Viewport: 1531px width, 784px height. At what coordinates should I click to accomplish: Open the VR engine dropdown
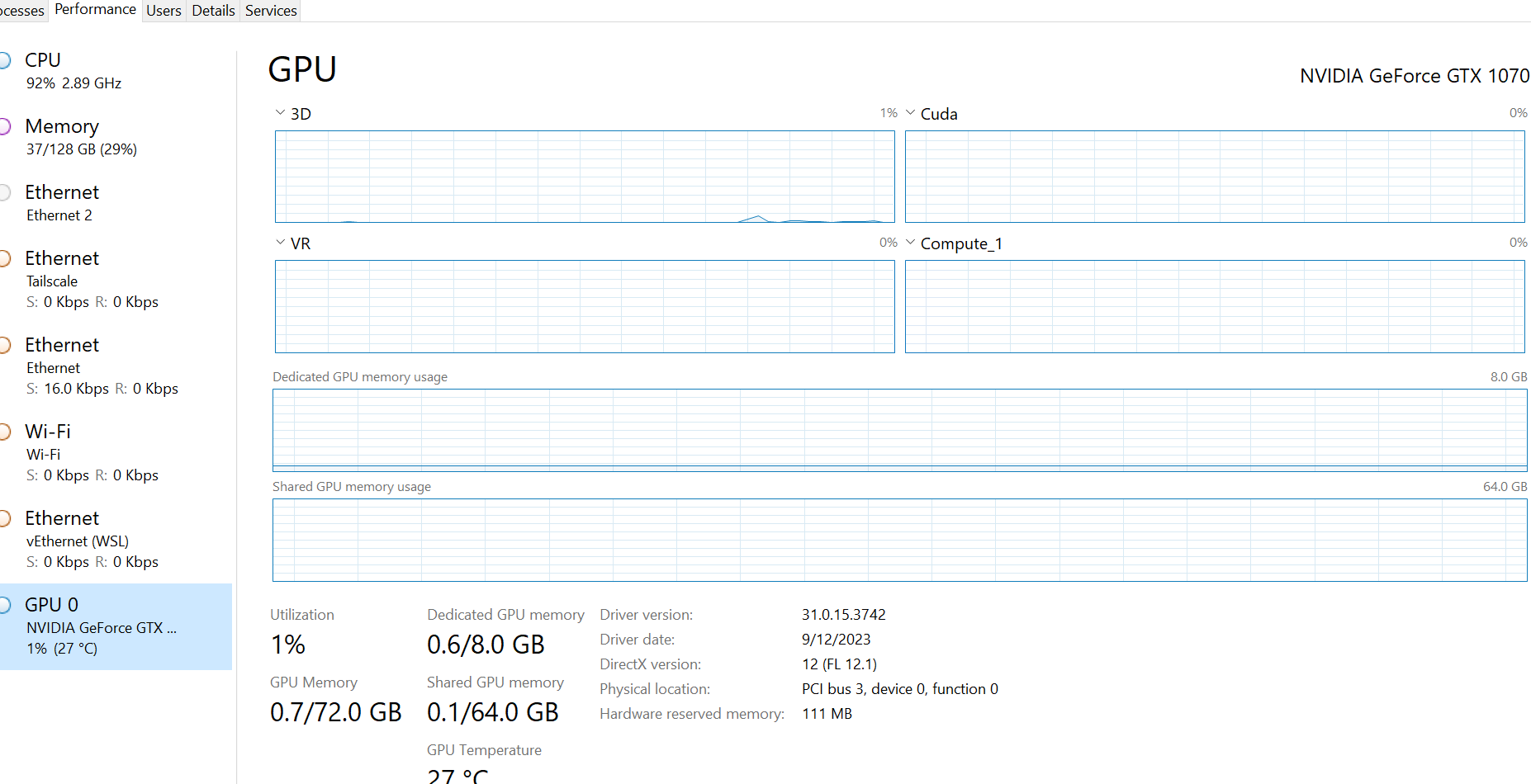point(279,242)
